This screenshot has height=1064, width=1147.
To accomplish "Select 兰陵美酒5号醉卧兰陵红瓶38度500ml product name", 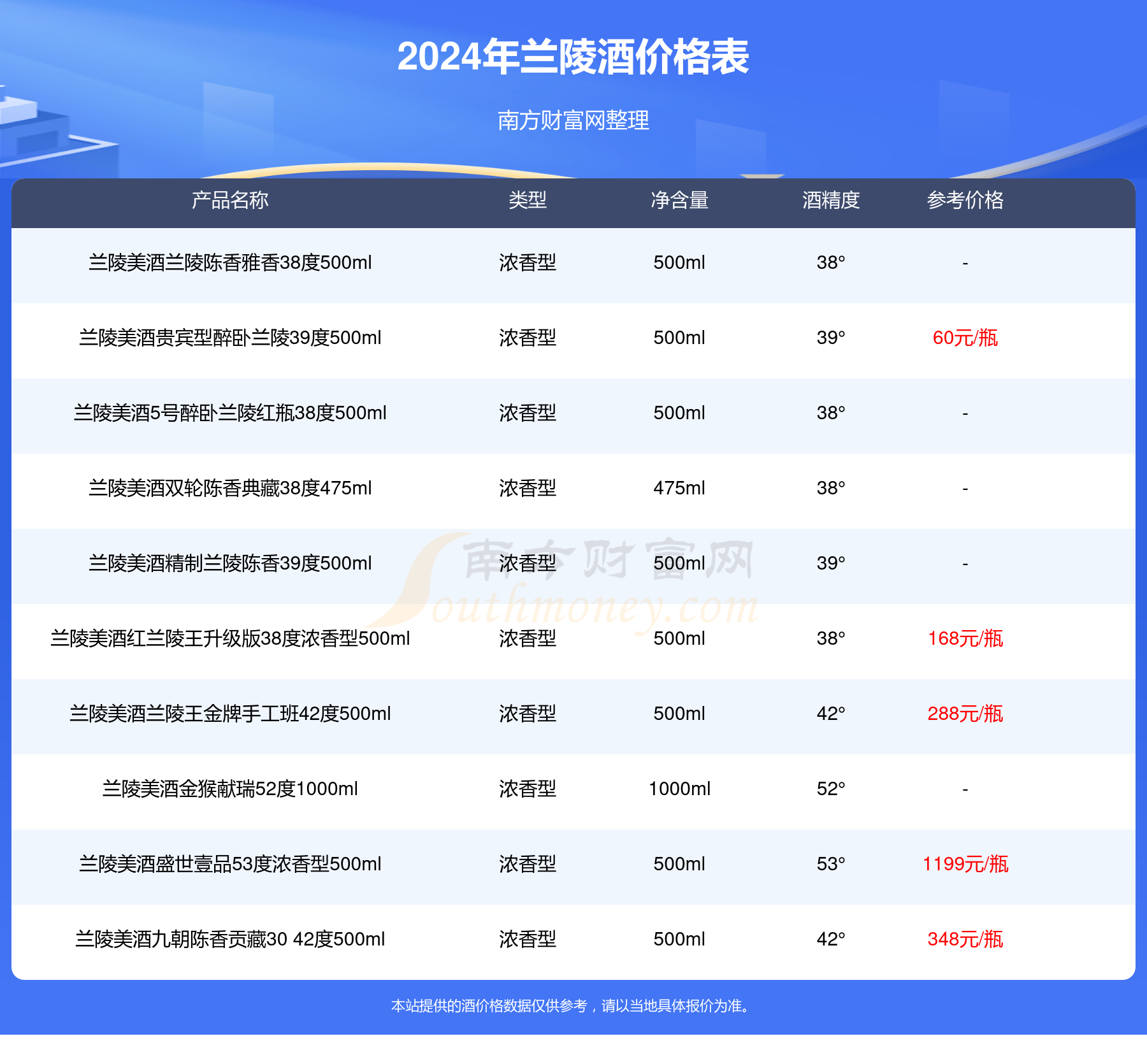I will (x=230, y=413).
